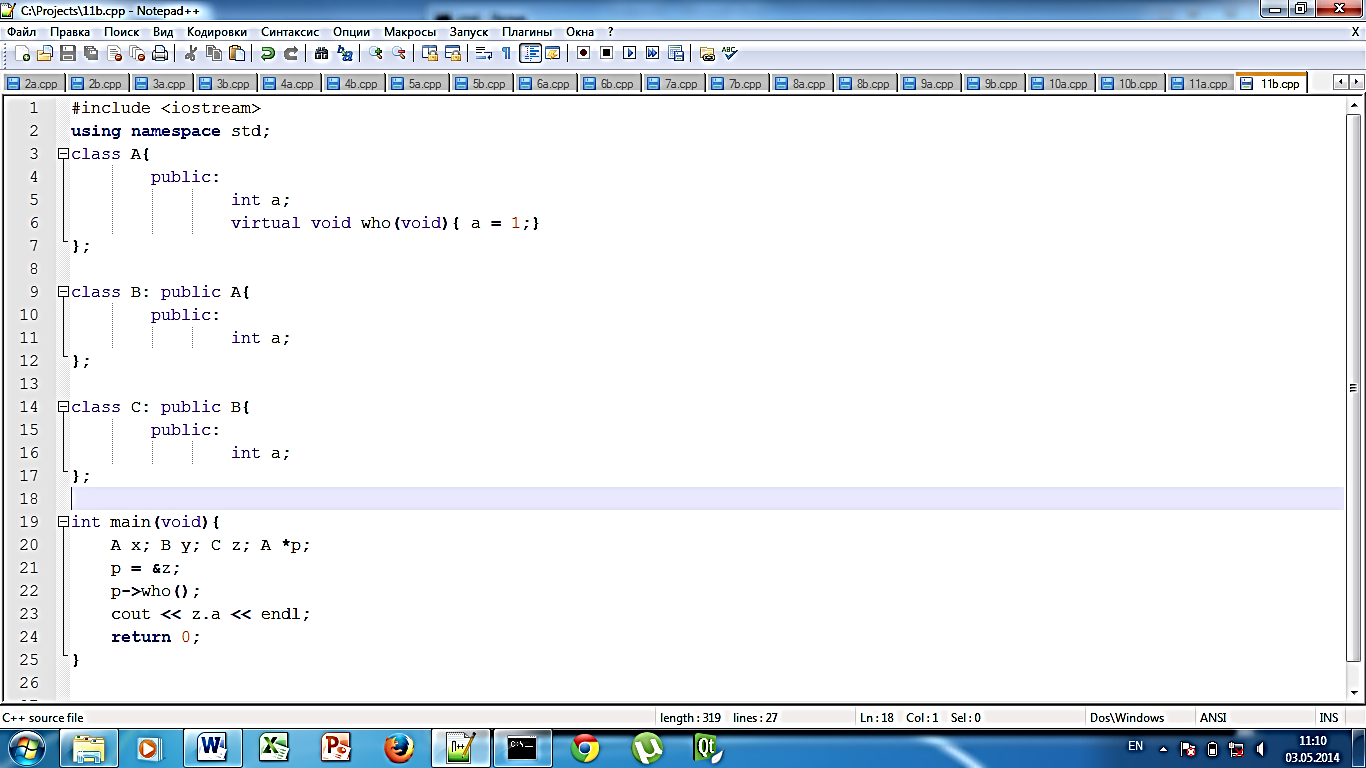Click the ANSI encoding in status bar
The height and width of the screenshot is (768, 1366).
[x=1213, y=717]
